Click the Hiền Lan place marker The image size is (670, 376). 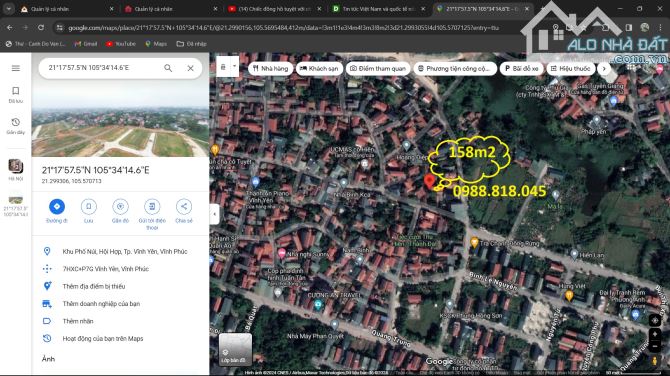574,254
